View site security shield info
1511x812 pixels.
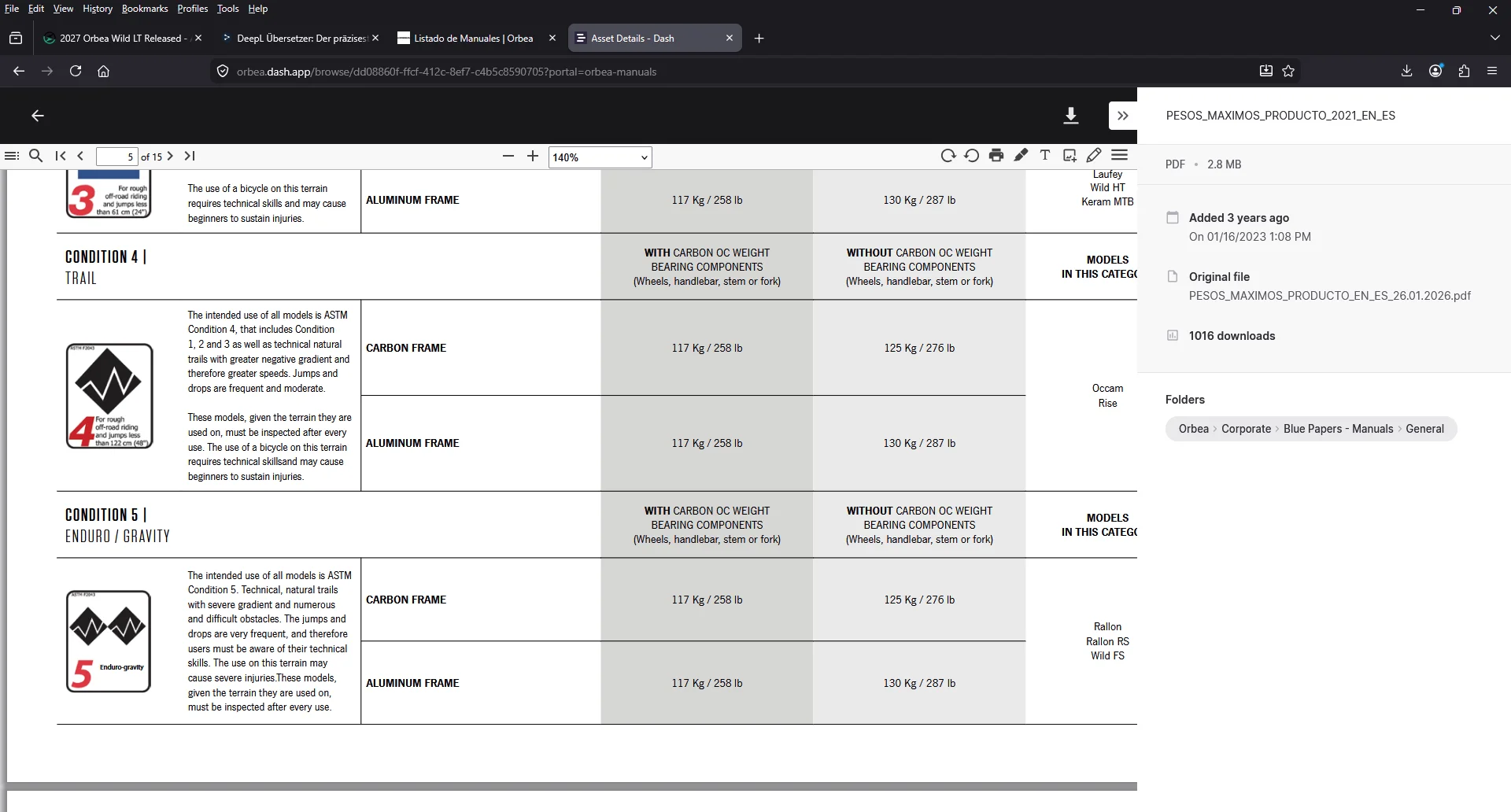tap(223, 71)
